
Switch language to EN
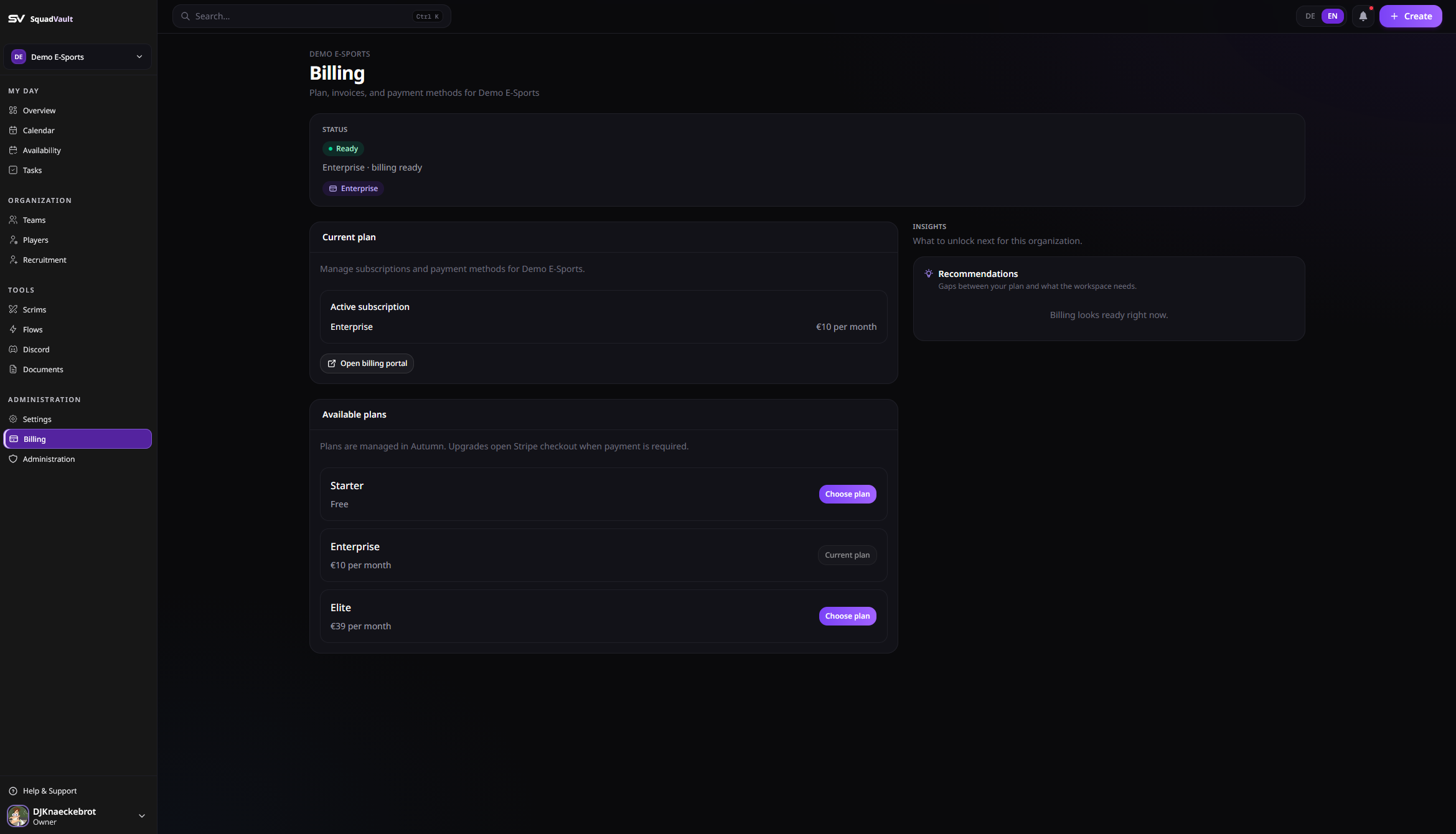point(1333,16)
